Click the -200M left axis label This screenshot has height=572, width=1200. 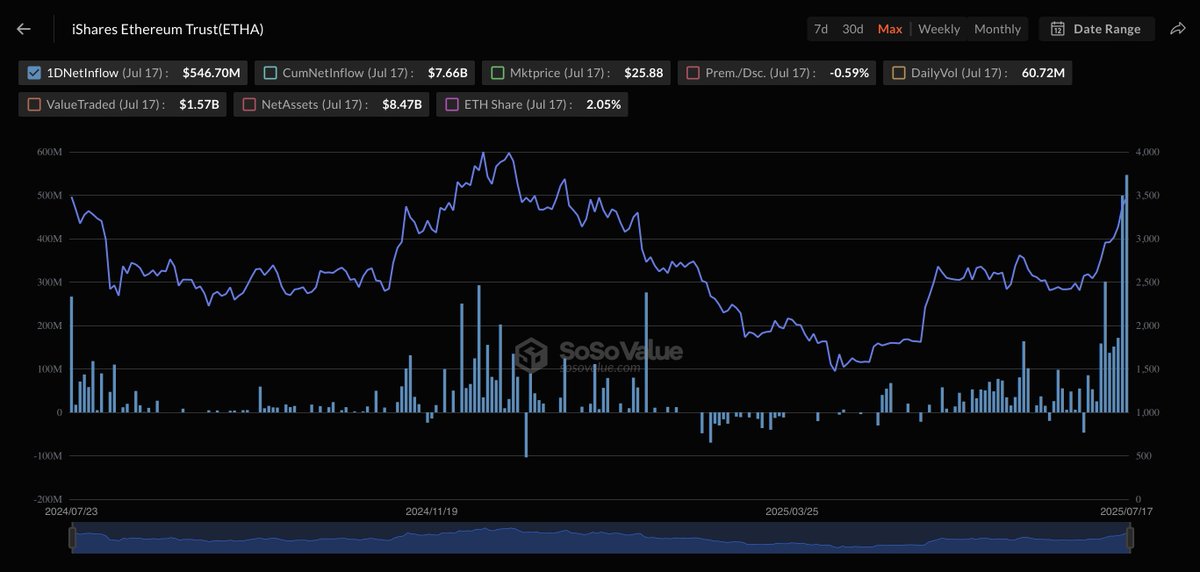(x=48, y=499)
